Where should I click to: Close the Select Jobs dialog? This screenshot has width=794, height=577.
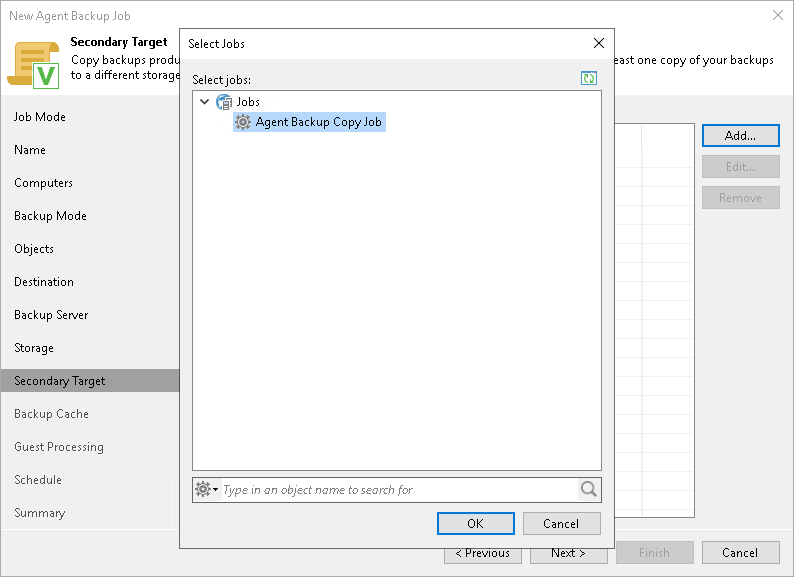point(599,44)
